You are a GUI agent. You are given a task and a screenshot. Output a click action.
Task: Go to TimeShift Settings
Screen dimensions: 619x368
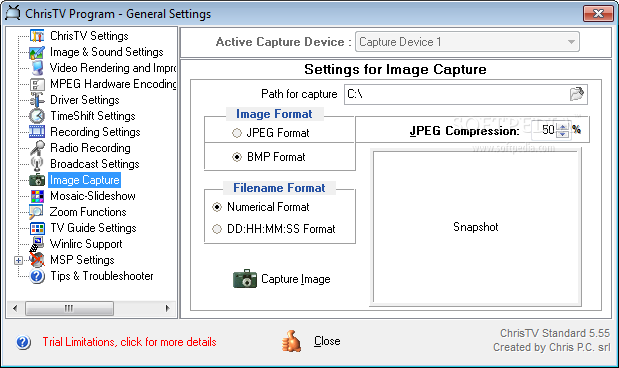(x=93, y=116)
